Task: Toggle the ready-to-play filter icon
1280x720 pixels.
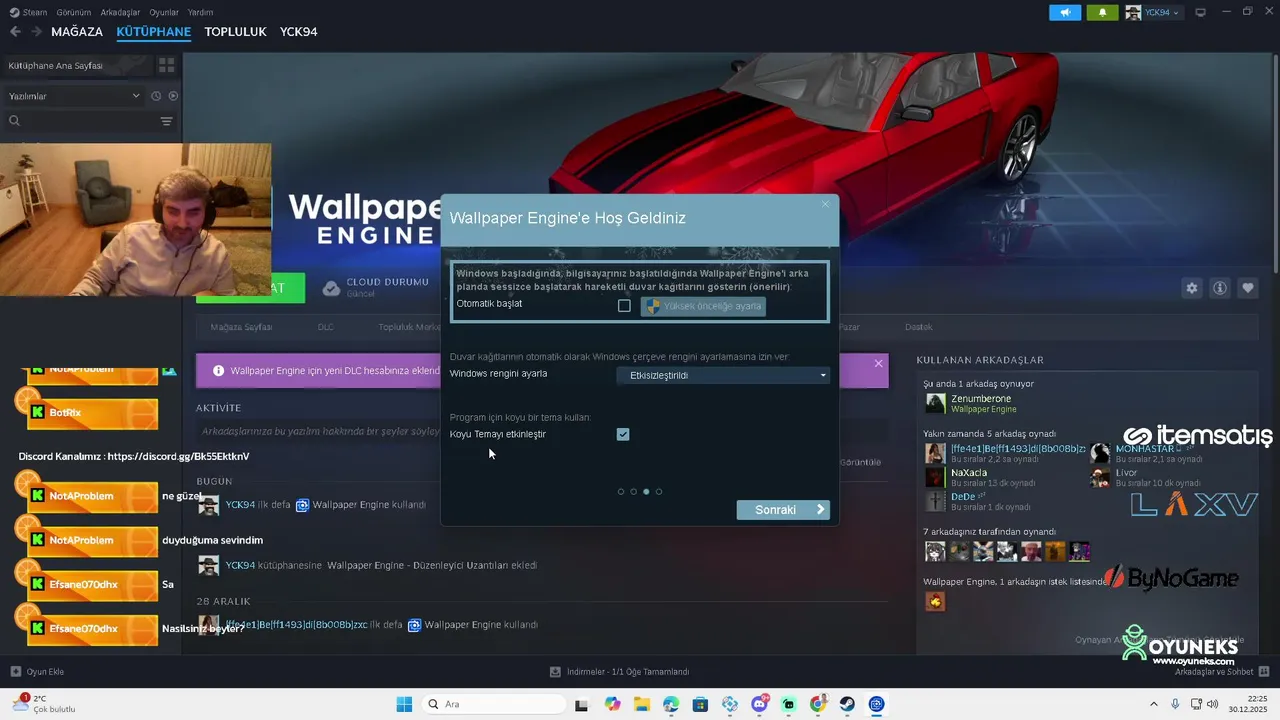Action: (173, 96)
